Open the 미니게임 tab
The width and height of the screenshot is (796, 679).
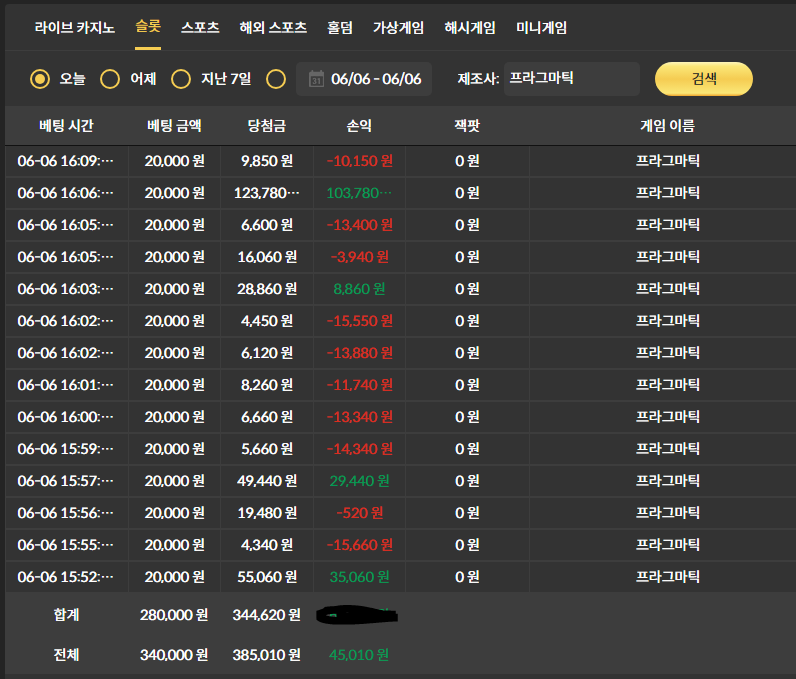(x=541, y=27)
